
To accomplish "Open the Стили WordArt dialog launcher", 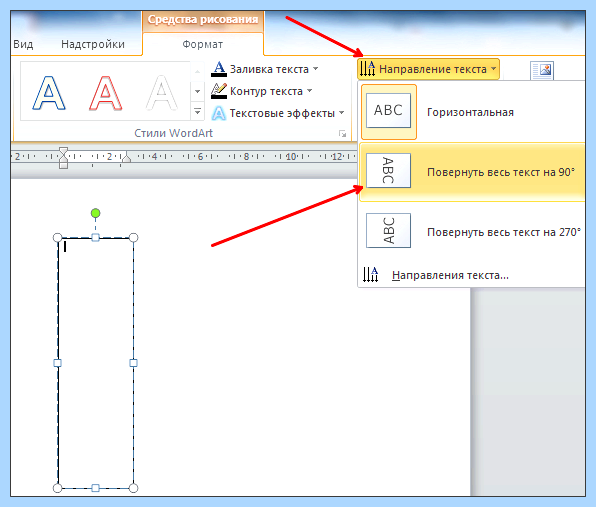I will [x=343, y=133].
